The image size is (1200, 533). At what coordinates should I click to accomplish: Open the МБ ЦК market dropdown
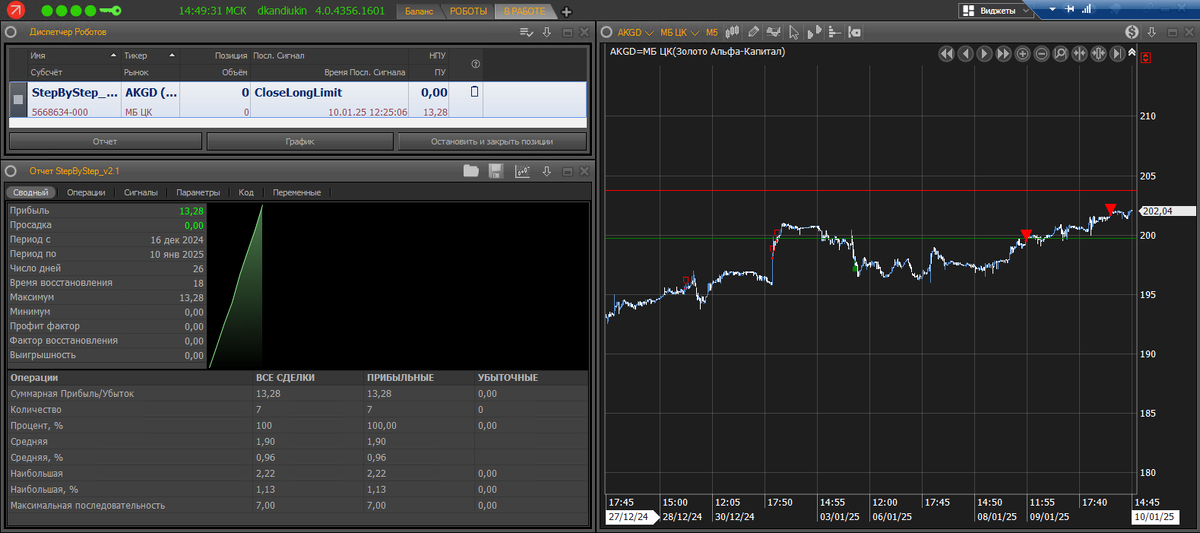point(680,32)
